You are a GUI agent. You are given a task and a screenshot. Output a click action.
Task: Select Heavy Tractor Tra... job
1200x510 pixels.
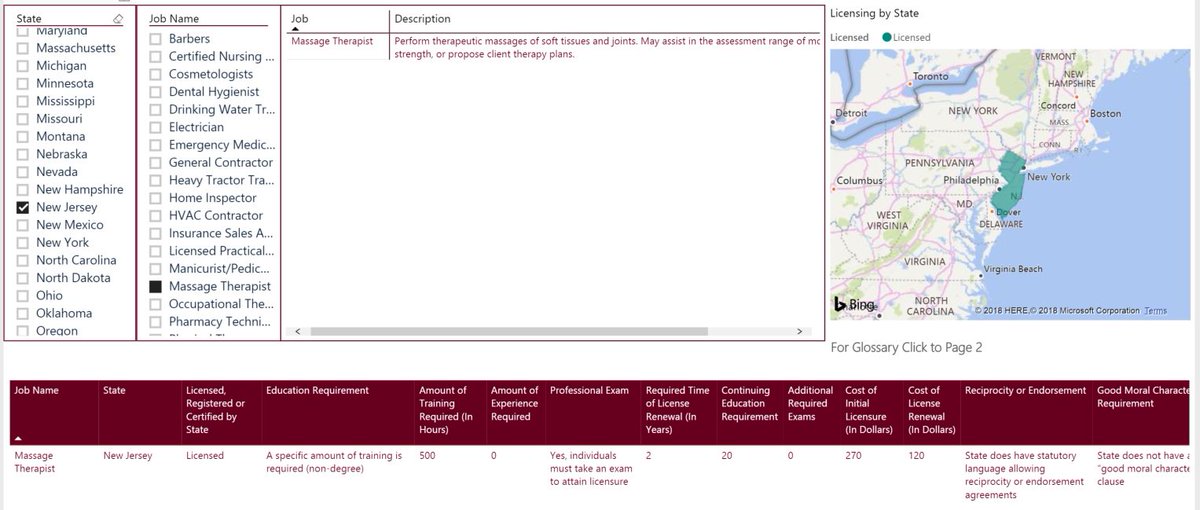tap(155, 180)
